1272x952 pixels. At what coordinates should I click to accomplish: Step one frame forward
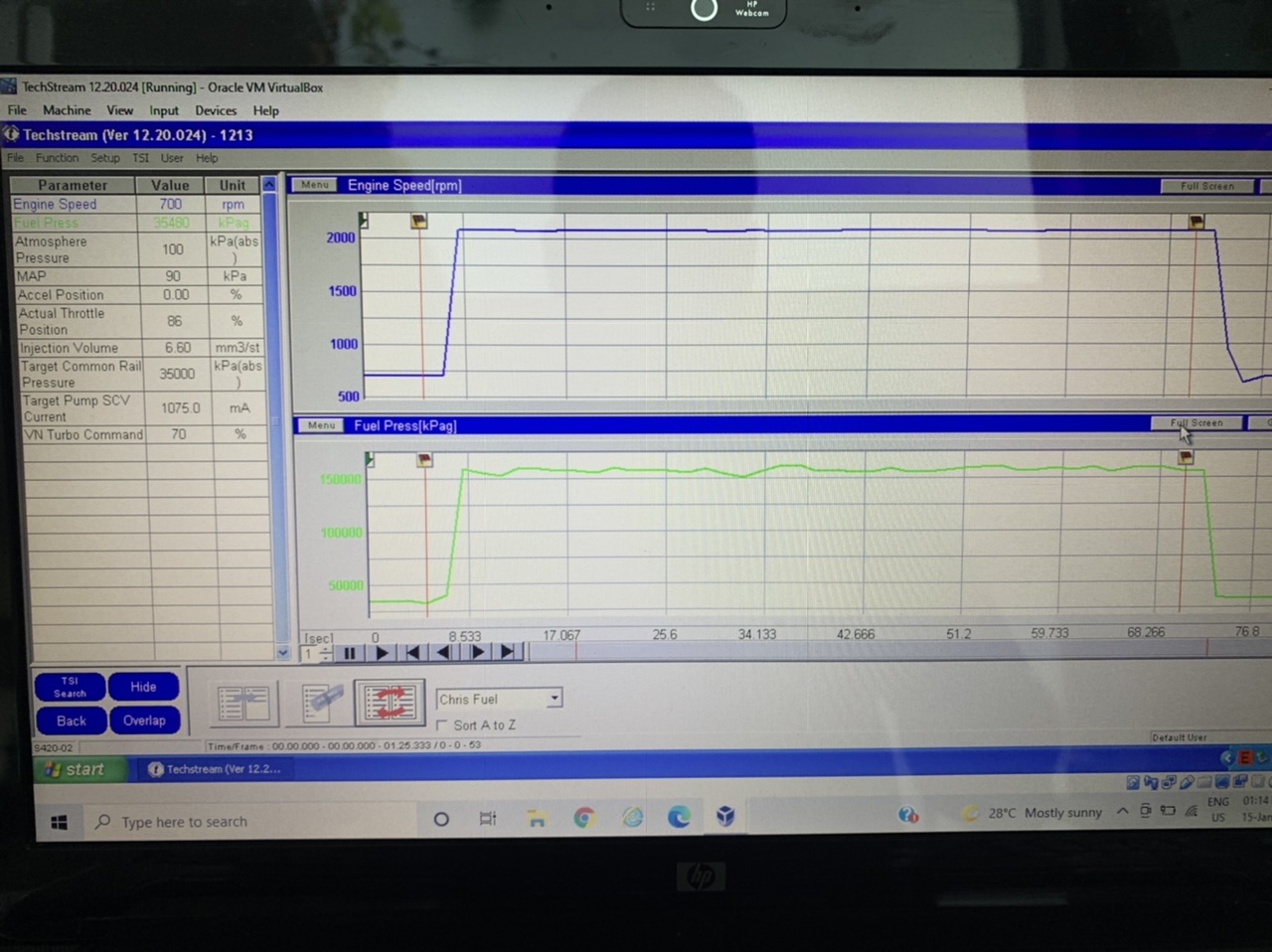477,653
